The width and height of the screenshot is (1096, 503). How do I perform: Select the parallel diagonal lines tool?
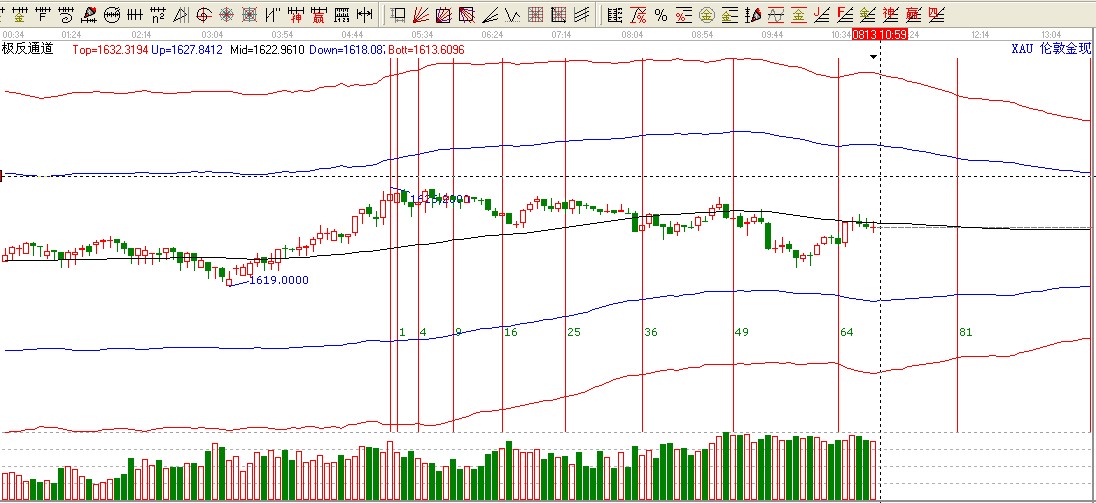pyautogui.click(x=581, y=15)
